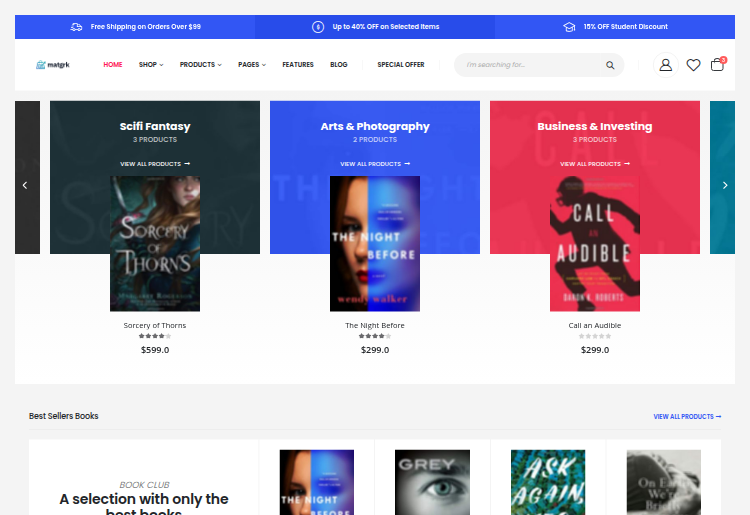The height and width of the screenshot is (515, 750).
Task: Open the Features menu item
Action: click(298, 65)
